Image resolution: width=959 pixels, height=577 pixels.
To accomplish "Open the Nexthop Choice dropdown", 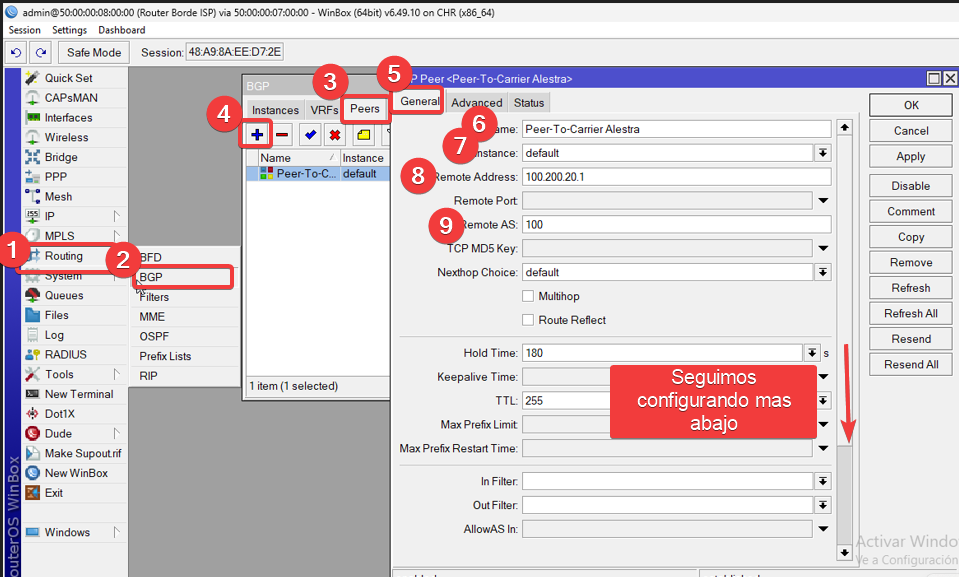I will coord(823,272).
